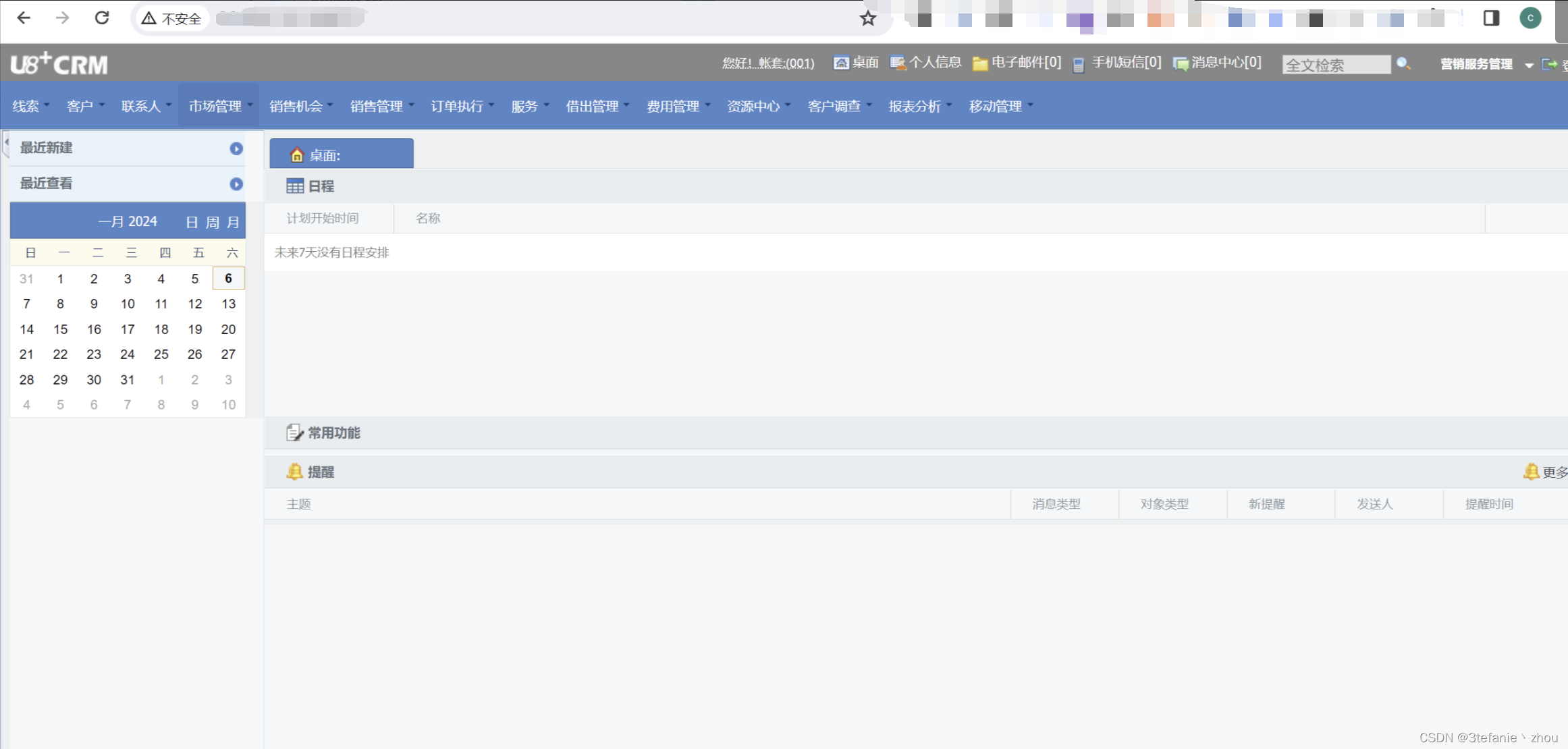Switch calendar to 日 view
Viewport: 1568px width, 749px height.
tap(192, 222)
